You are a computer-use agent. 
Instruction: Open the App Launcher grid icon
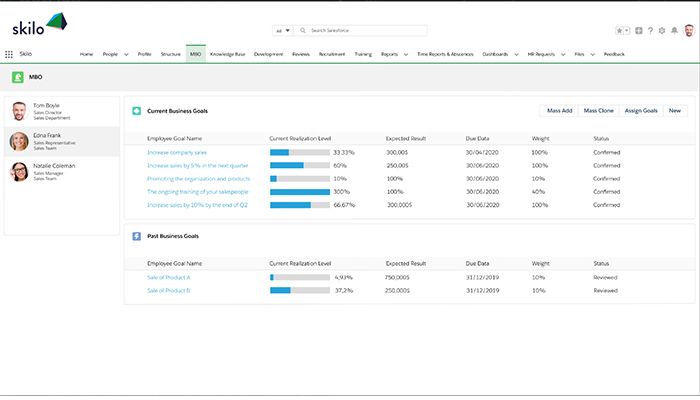tap(9, 54)
